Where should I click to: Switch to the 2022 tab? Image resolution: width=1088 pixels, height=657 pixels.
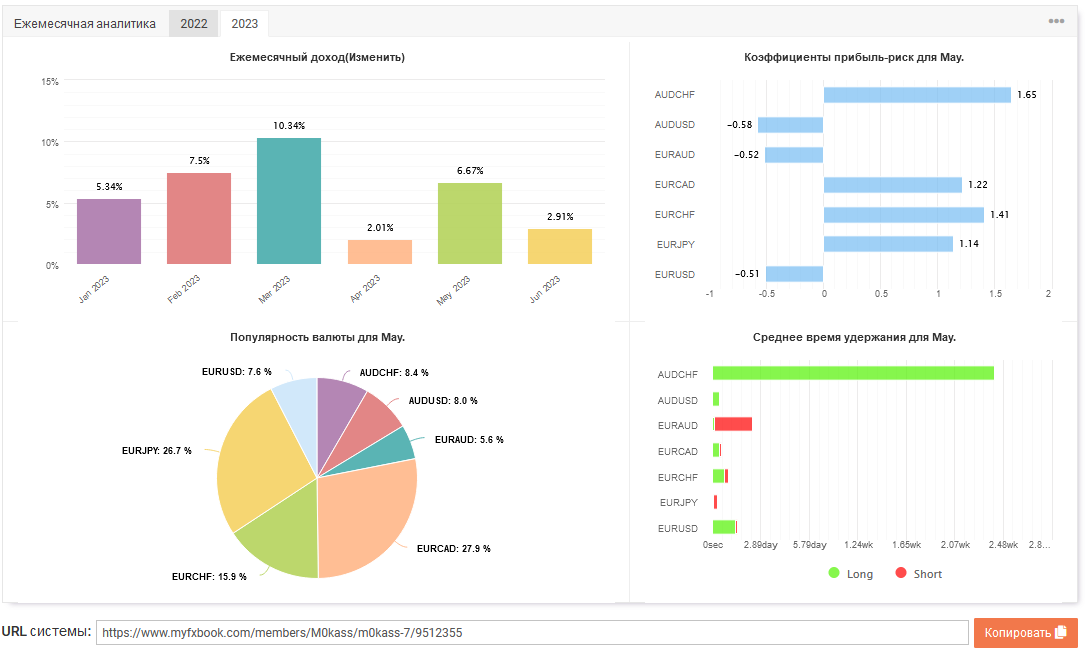[x=194, y=24]
